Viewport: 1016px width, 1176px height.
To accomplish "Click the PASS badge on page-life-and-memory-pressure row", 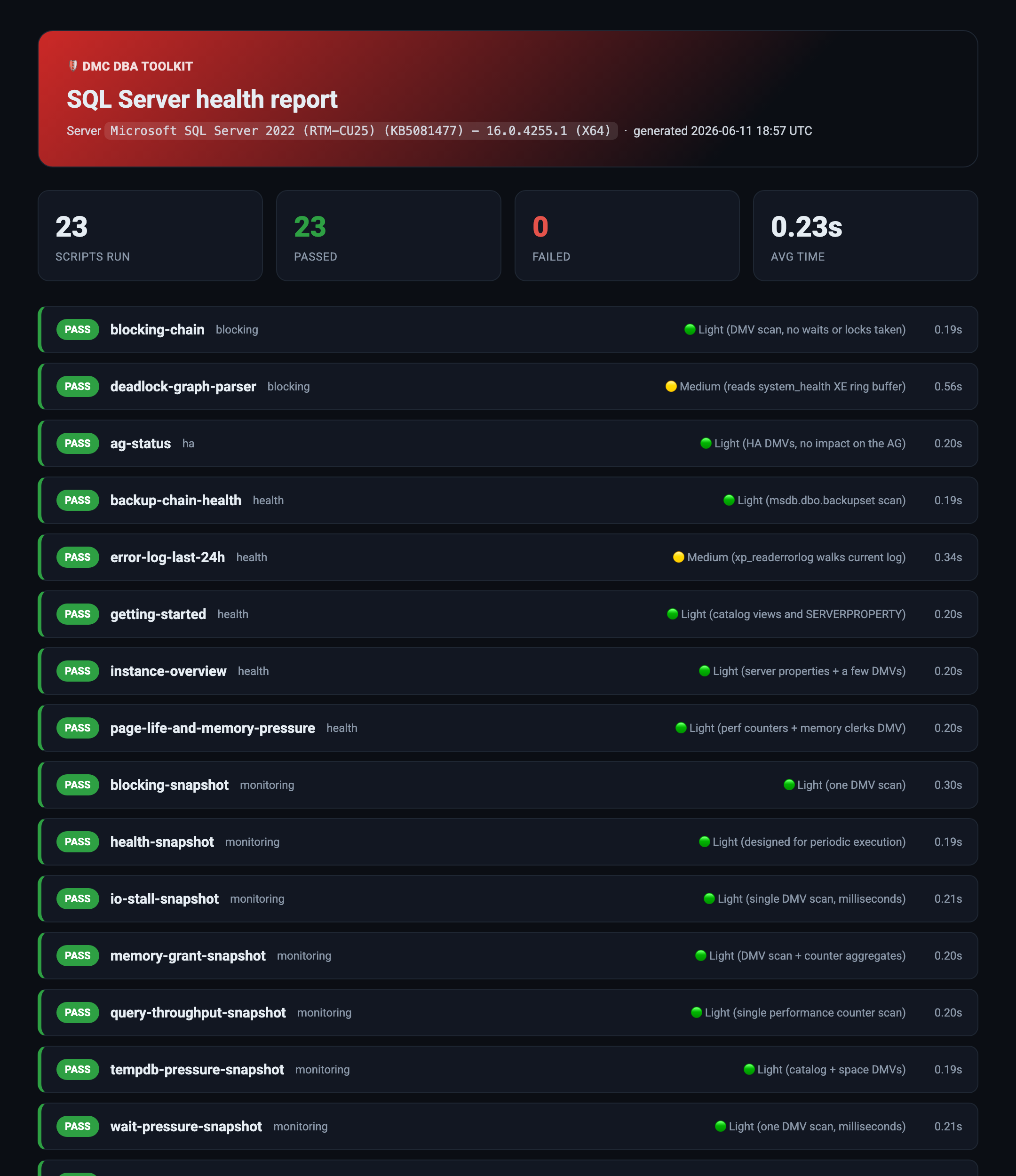I will [x=78, y=728].
